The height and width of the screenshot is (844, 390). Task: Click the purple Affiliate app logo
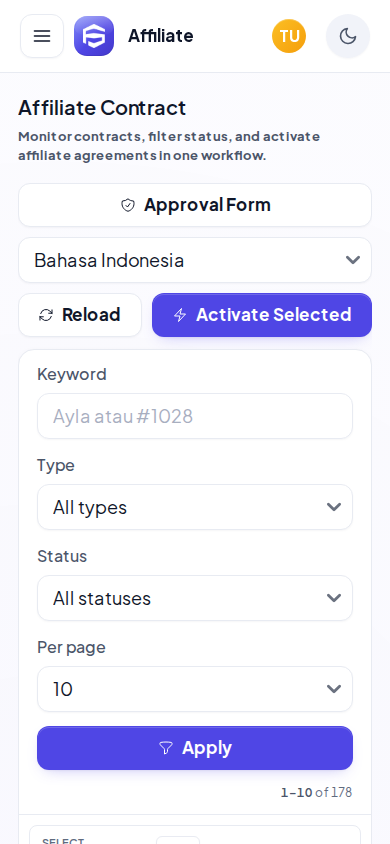[94, 36]
